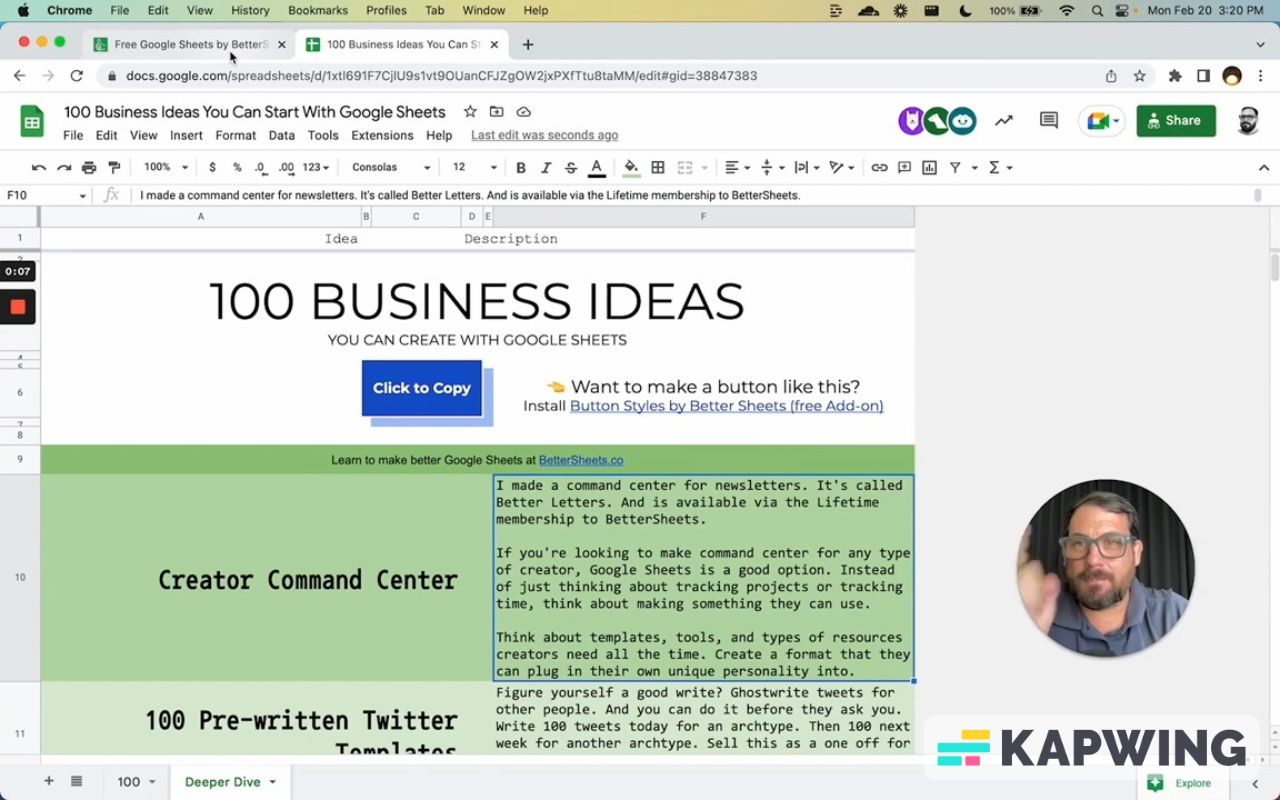
Task: Open the Borders tool
Action: click(x=658, y=168)
